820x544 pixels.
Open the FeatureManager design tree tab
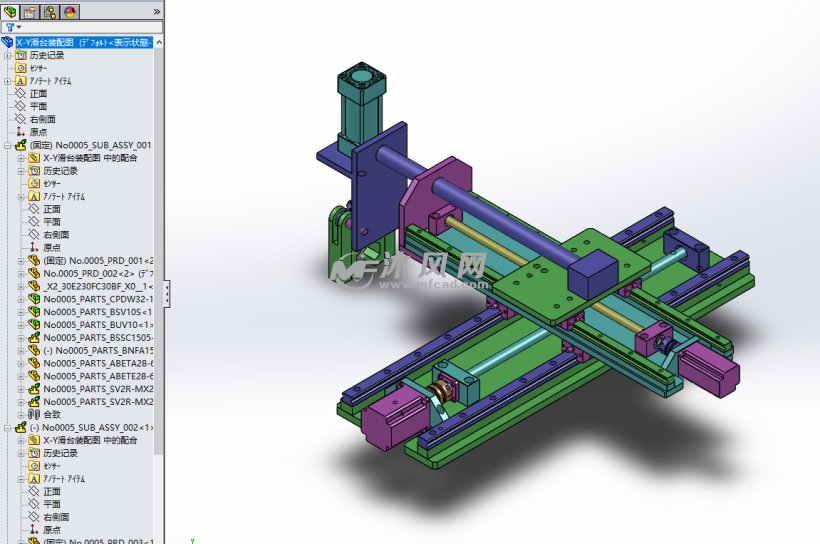(x=11, y=11)
